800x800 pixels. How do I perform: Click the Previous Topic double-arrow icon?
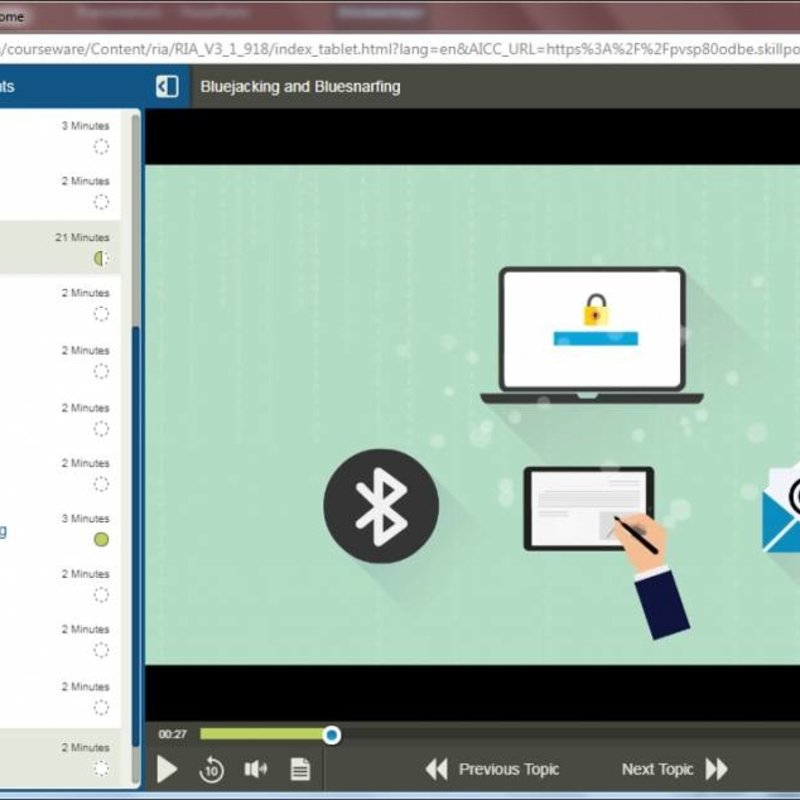pos(437,769)
